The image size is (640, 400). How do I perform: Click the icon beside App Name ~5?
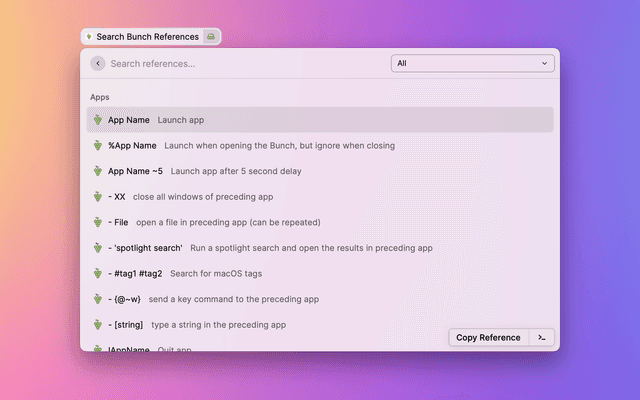[x=97, y=171]
